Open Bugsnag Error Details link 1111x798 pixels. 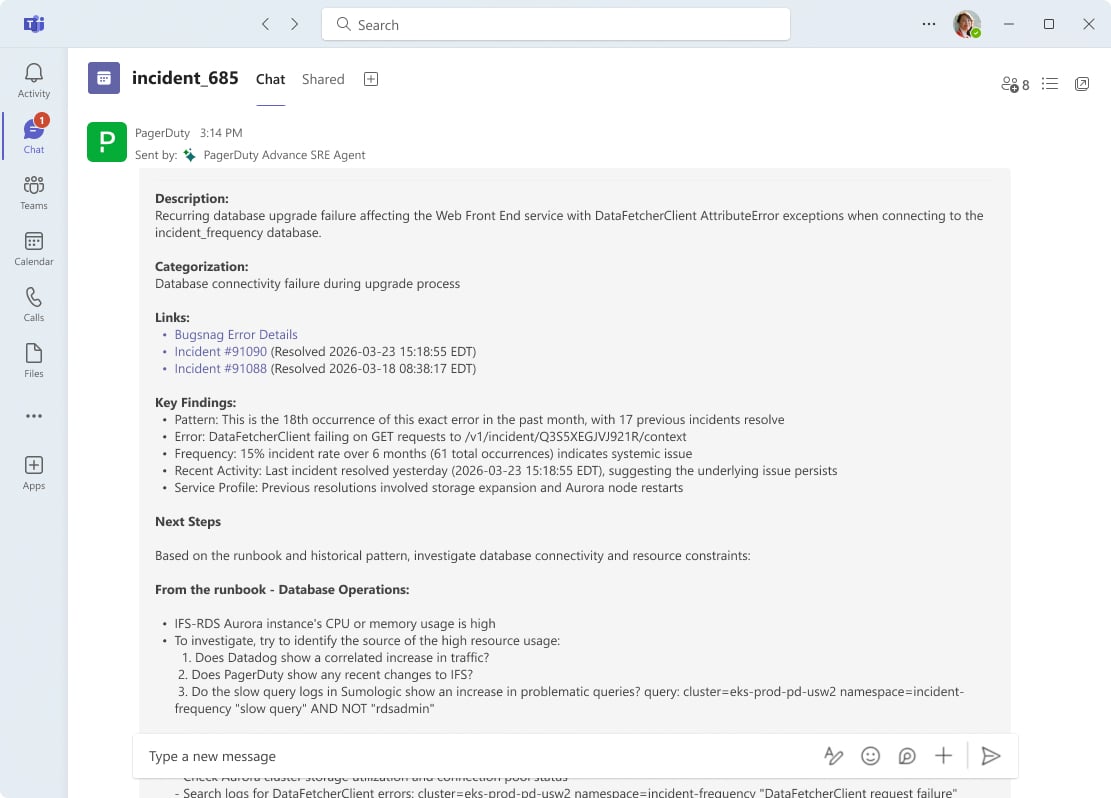(236, 335)
